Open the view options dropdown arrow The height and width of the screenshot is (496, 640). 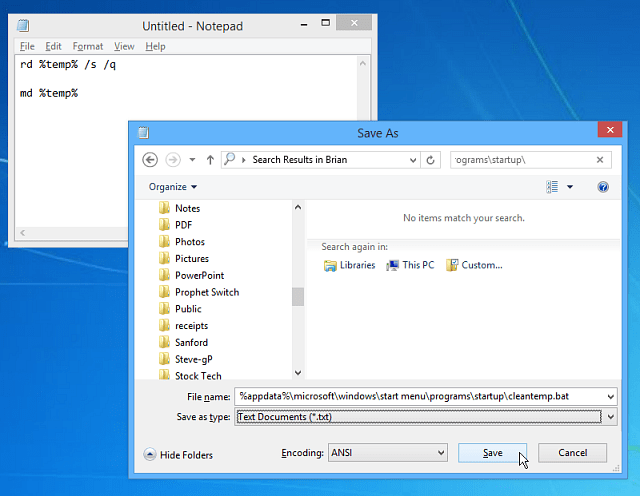pos(570,187)
